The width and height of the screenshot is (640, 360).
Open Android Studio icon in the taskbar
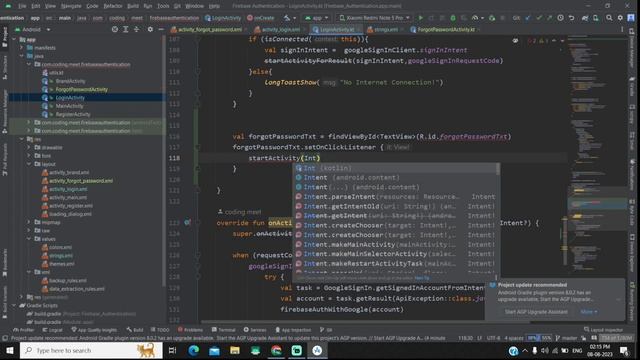tap(317, 350)
